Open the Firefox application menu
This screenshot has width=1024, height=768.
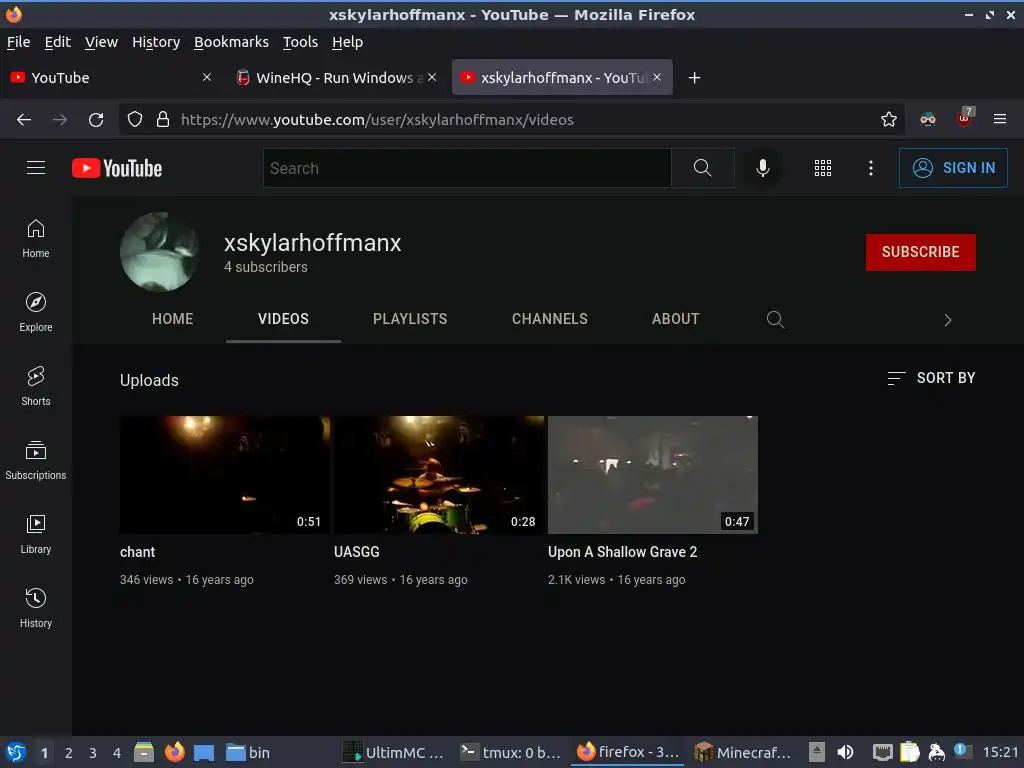point(999,119)
